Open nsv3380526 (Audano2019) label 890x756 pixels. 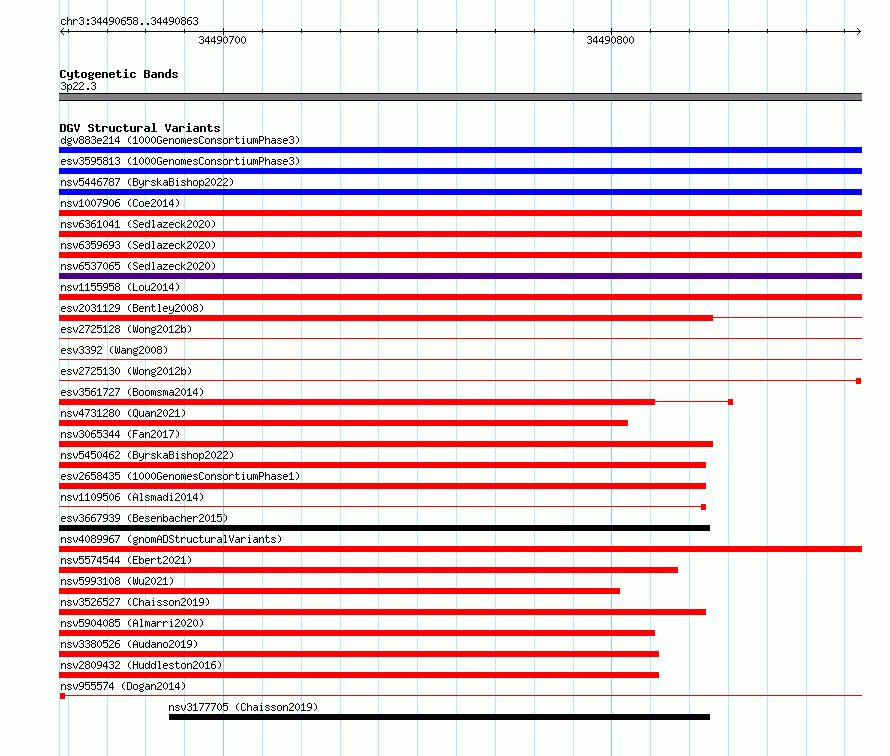pyautogui.click(x=129, y=644)
